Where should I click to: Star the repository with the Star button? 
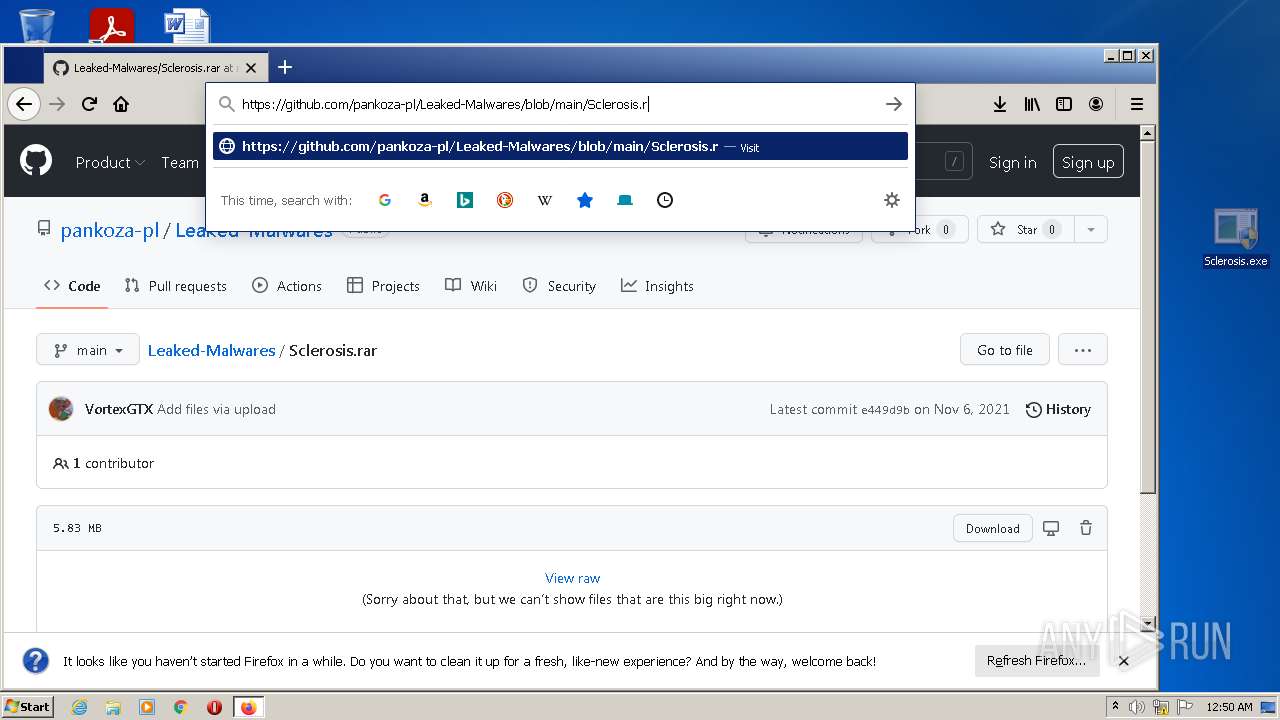[1026, 229]
